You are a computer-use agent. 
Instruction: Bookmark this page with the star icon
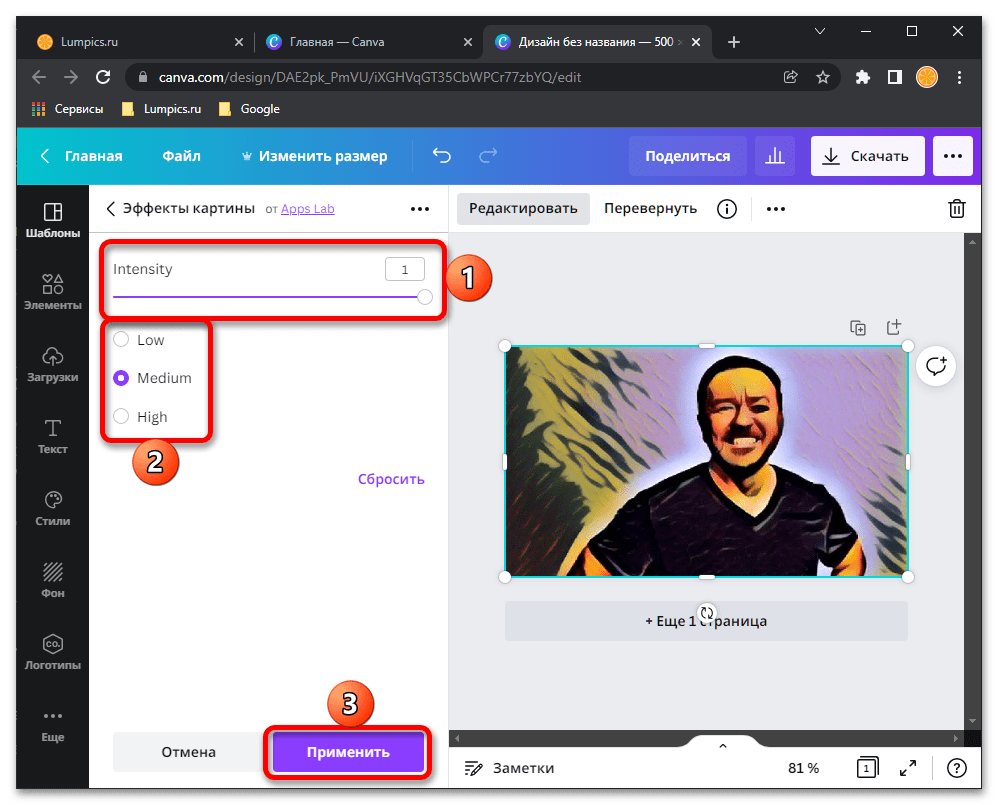click(x=823, y=78)
